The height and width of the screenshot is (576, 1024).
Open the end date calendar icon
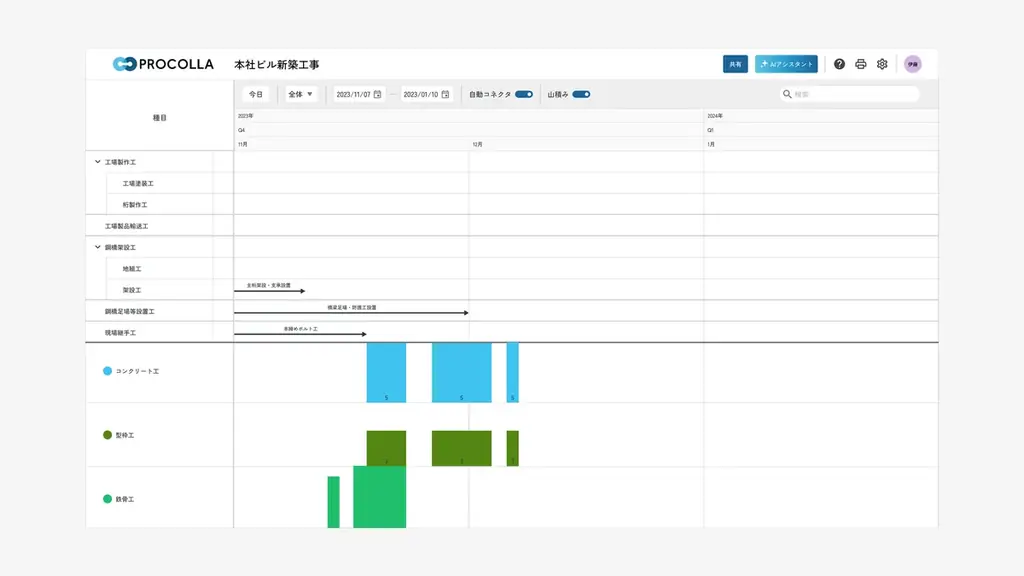[x=446, y=94]
